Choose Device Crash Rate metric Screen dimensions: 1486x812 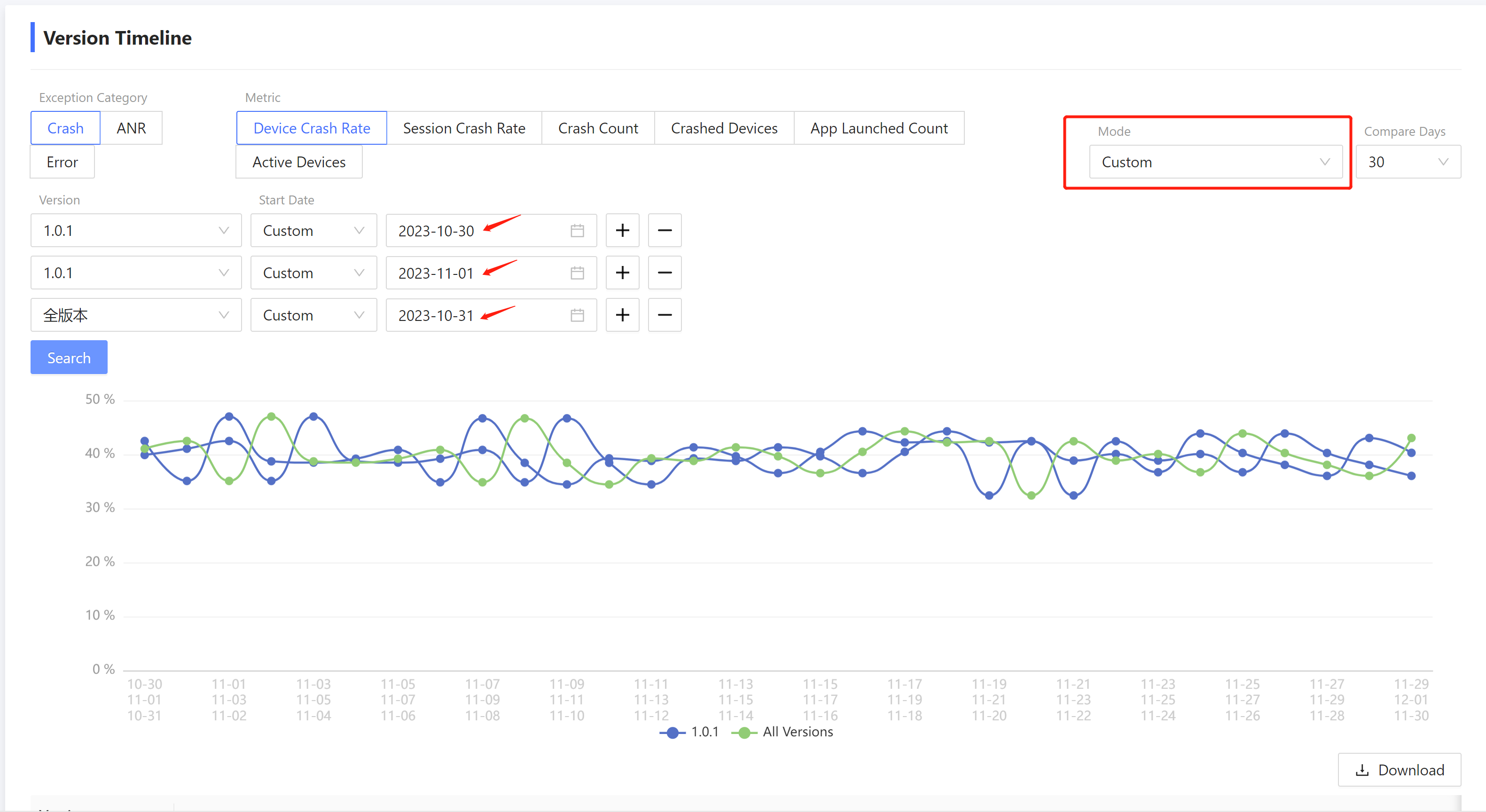tap(312, 128)
